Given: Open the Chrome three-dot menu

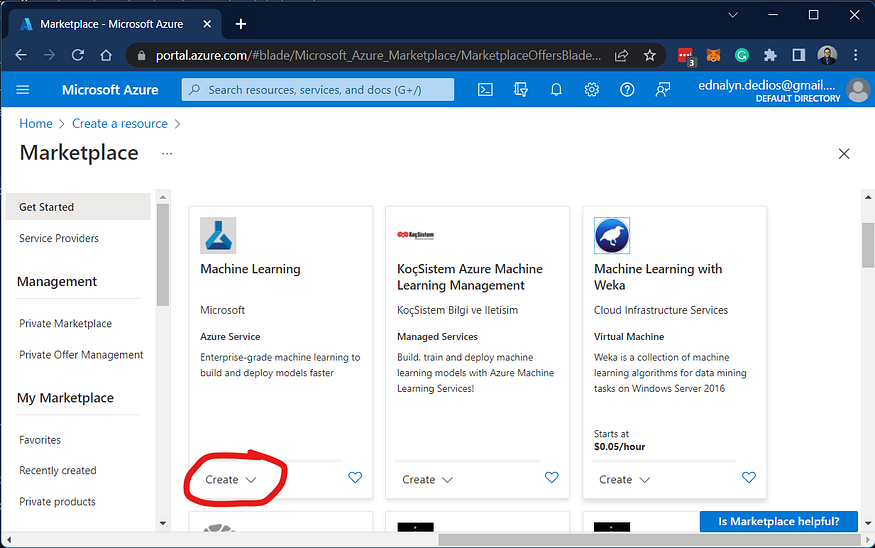Looking at the screenshot, I should pyautogui.click(x=855, y=55).
